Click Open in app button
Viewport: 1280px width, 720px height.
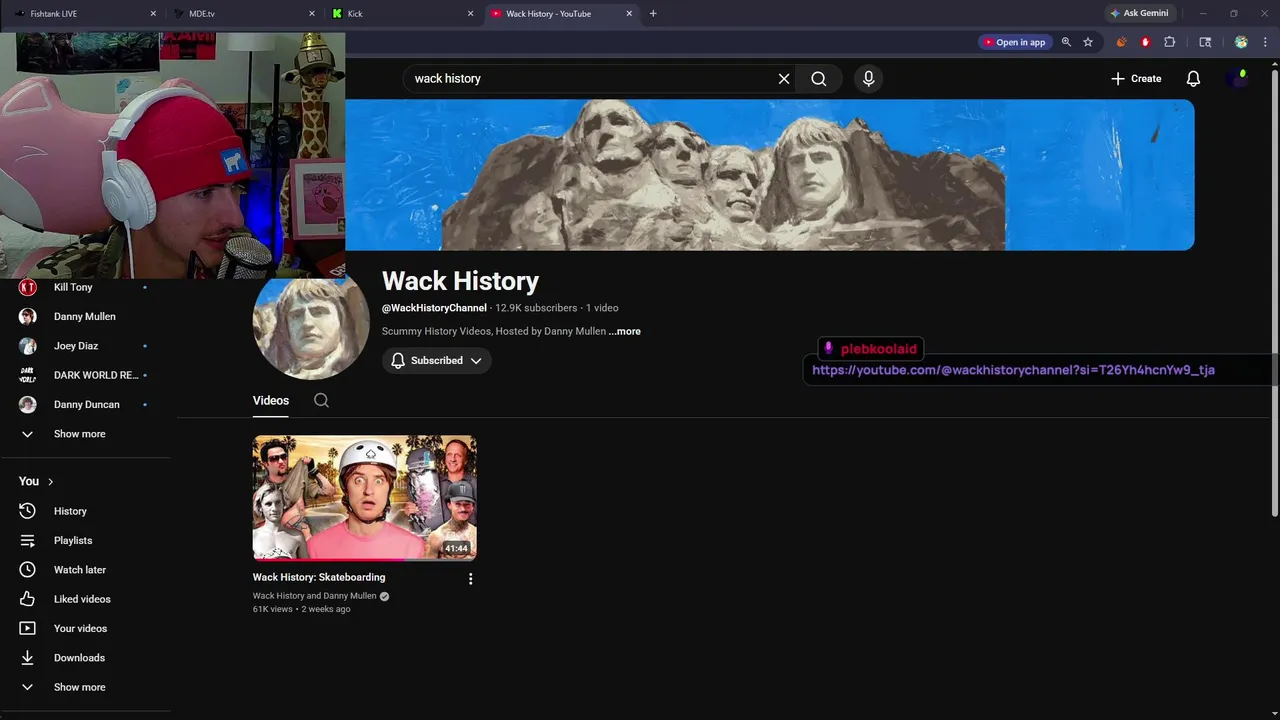(1015, 42)
